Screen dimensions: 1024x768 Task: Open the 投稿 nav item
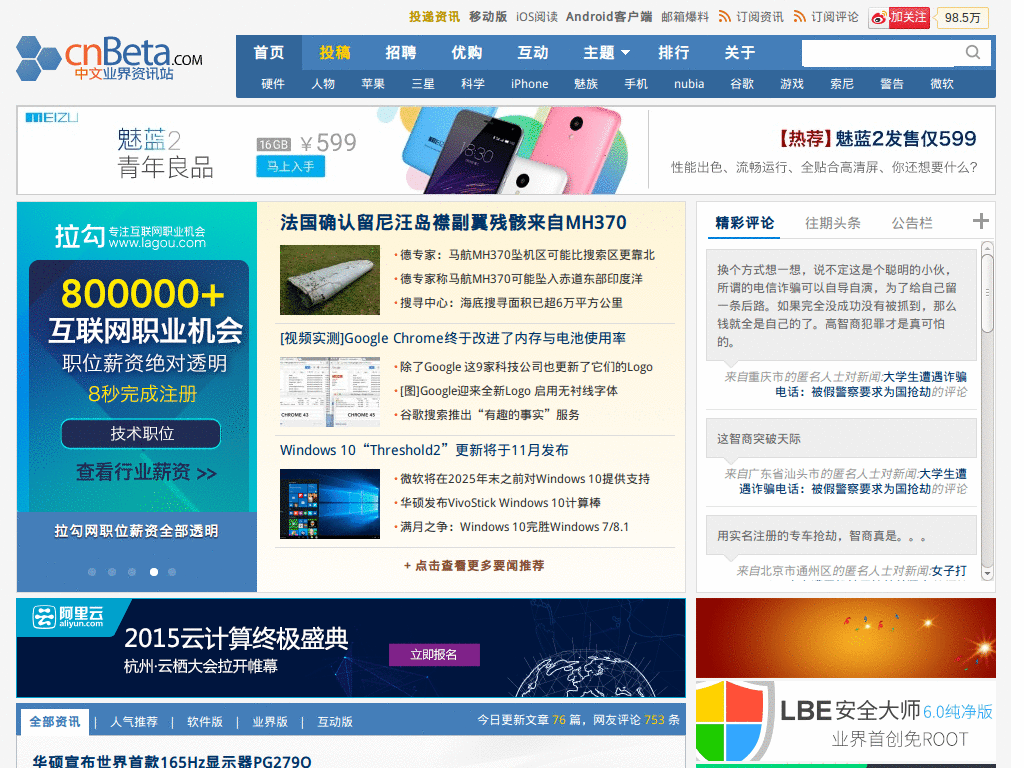click(x=335, y=52)
